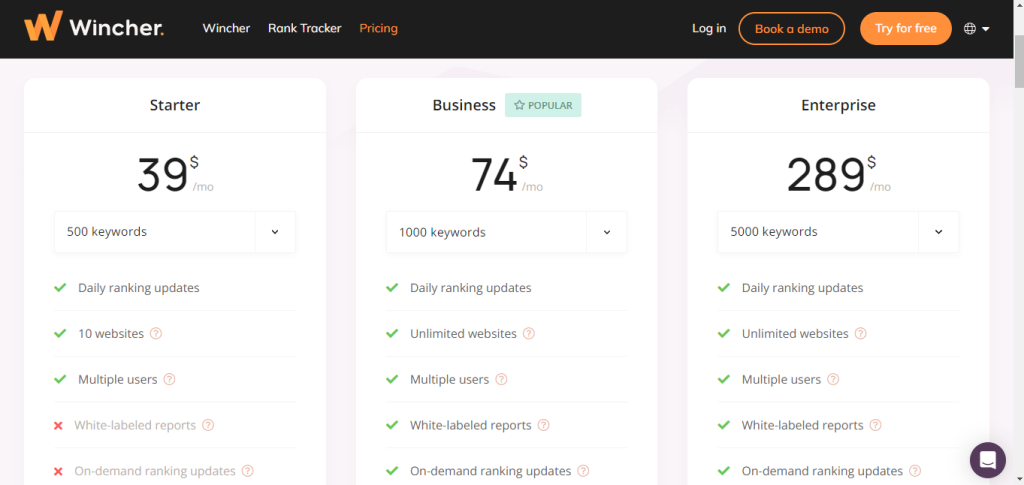Click help icon for Enterprise Unlimited websites
The height and width of the screenshot is (485, 1024).
[861, 334]
